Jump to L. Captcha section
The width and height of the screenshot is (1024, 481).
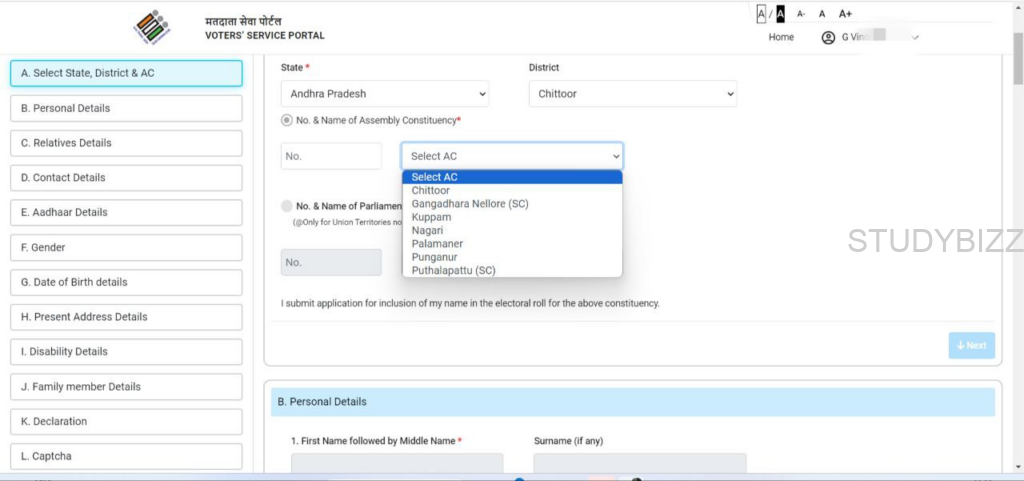(126, 456)
